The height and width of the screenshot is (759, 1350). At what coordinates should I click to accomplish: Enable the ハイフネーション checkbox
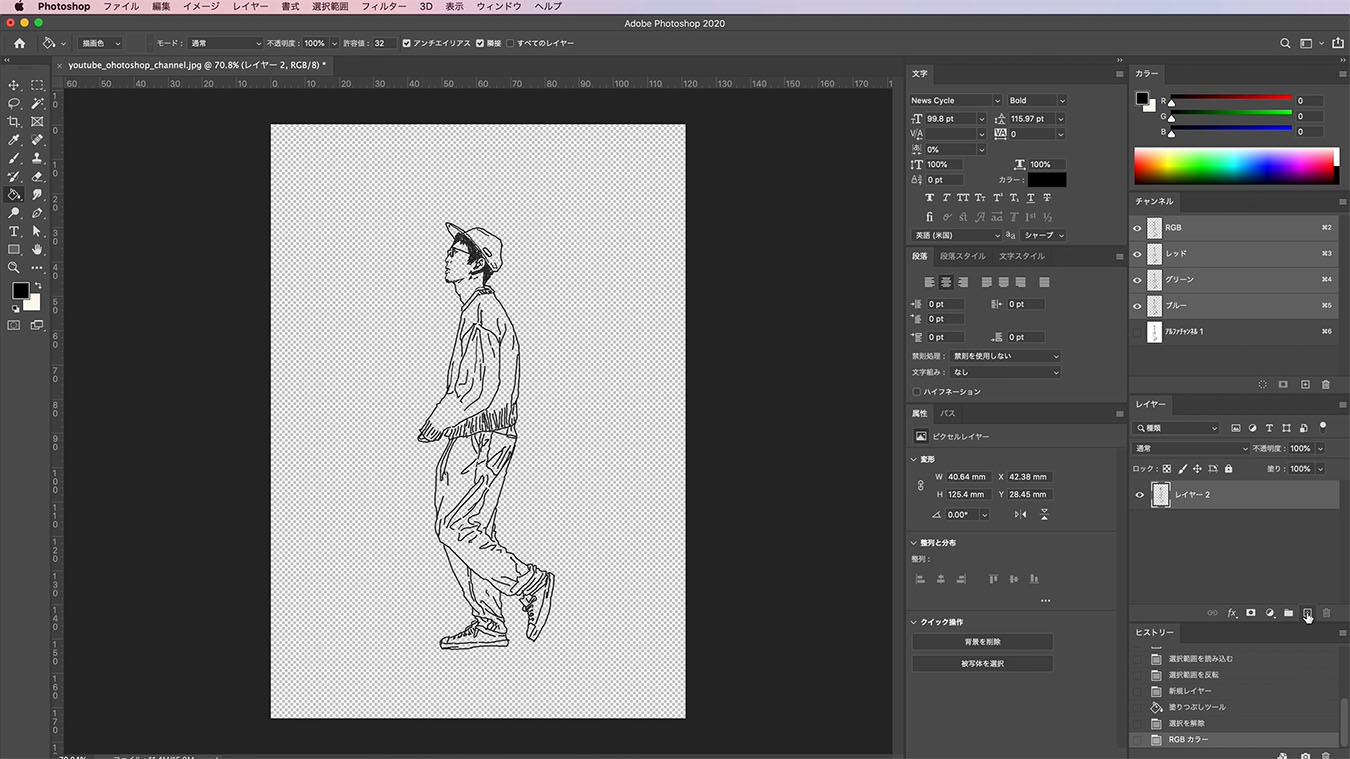(x=916, y=392)
